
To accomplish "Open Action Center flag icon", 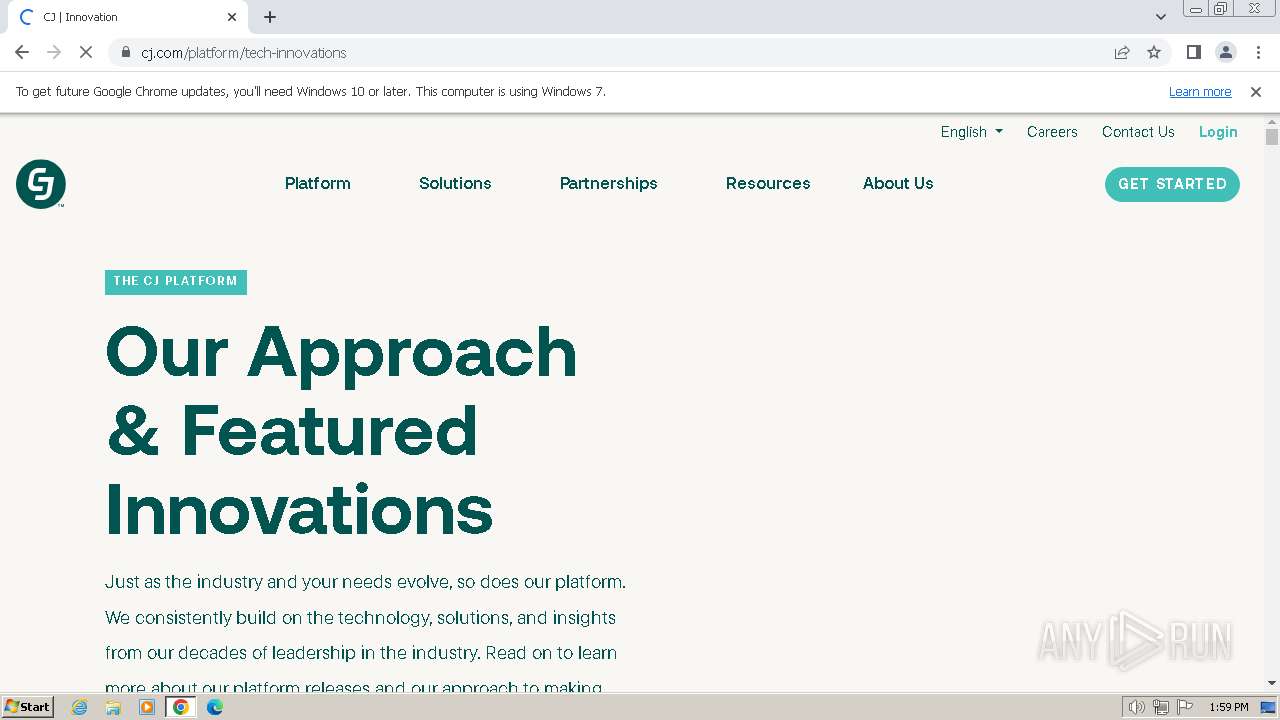I will [x=1185, y=707].
